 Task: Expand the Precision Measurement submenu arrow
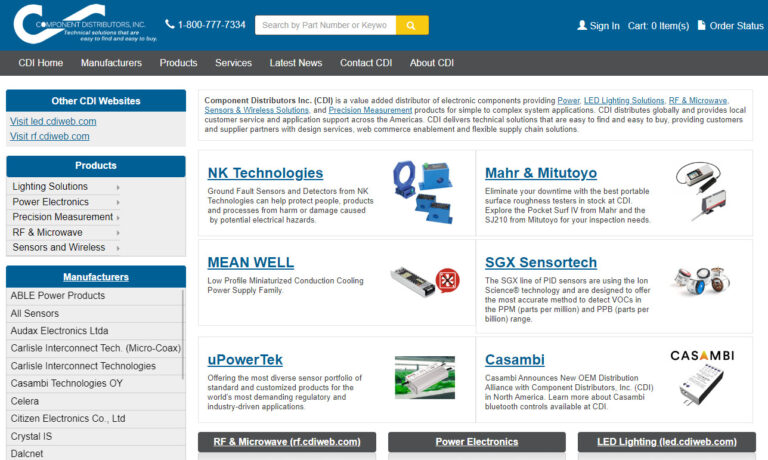point(118,218)
